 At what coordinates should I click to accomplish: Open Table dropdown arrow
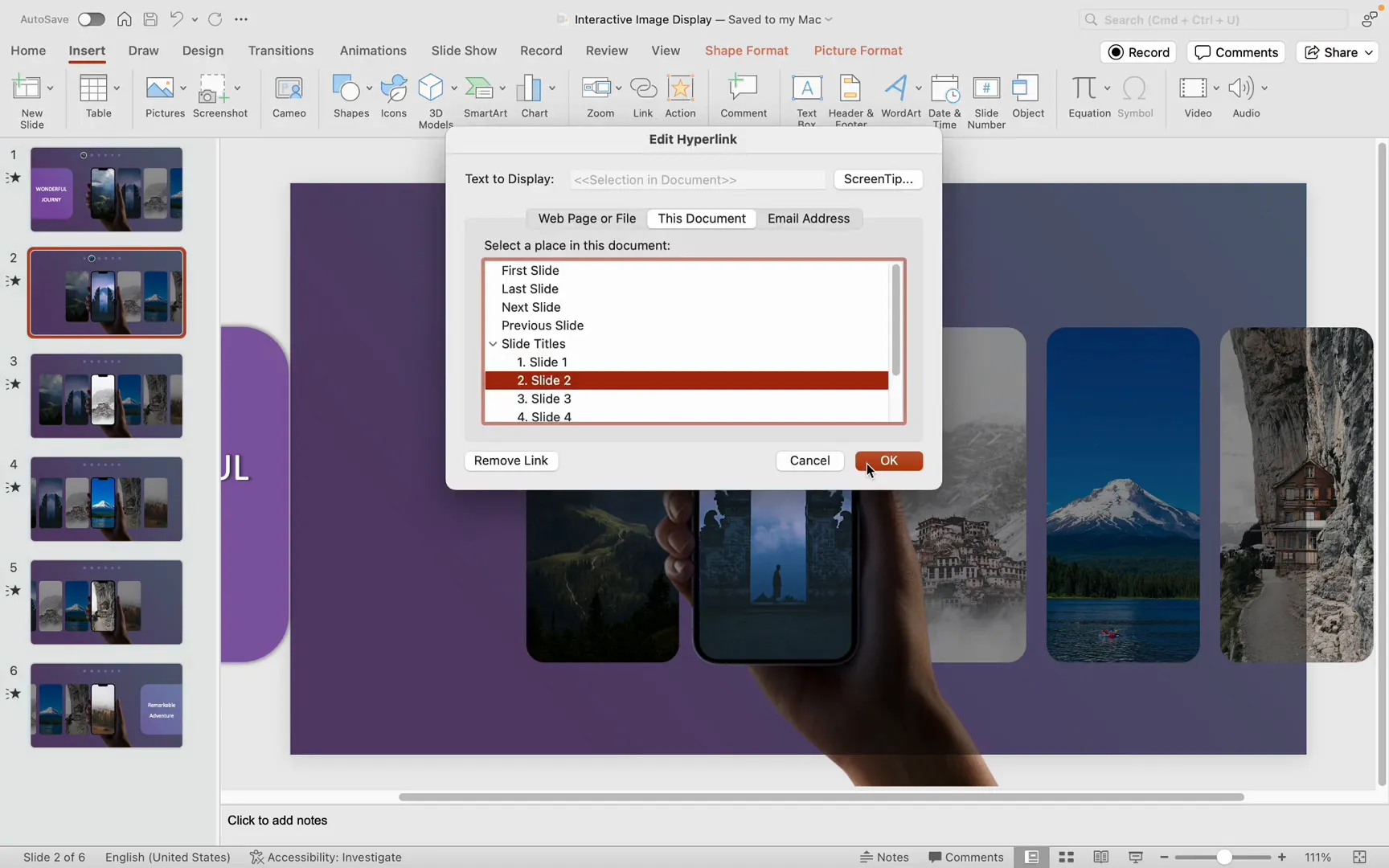pos(117,88)
